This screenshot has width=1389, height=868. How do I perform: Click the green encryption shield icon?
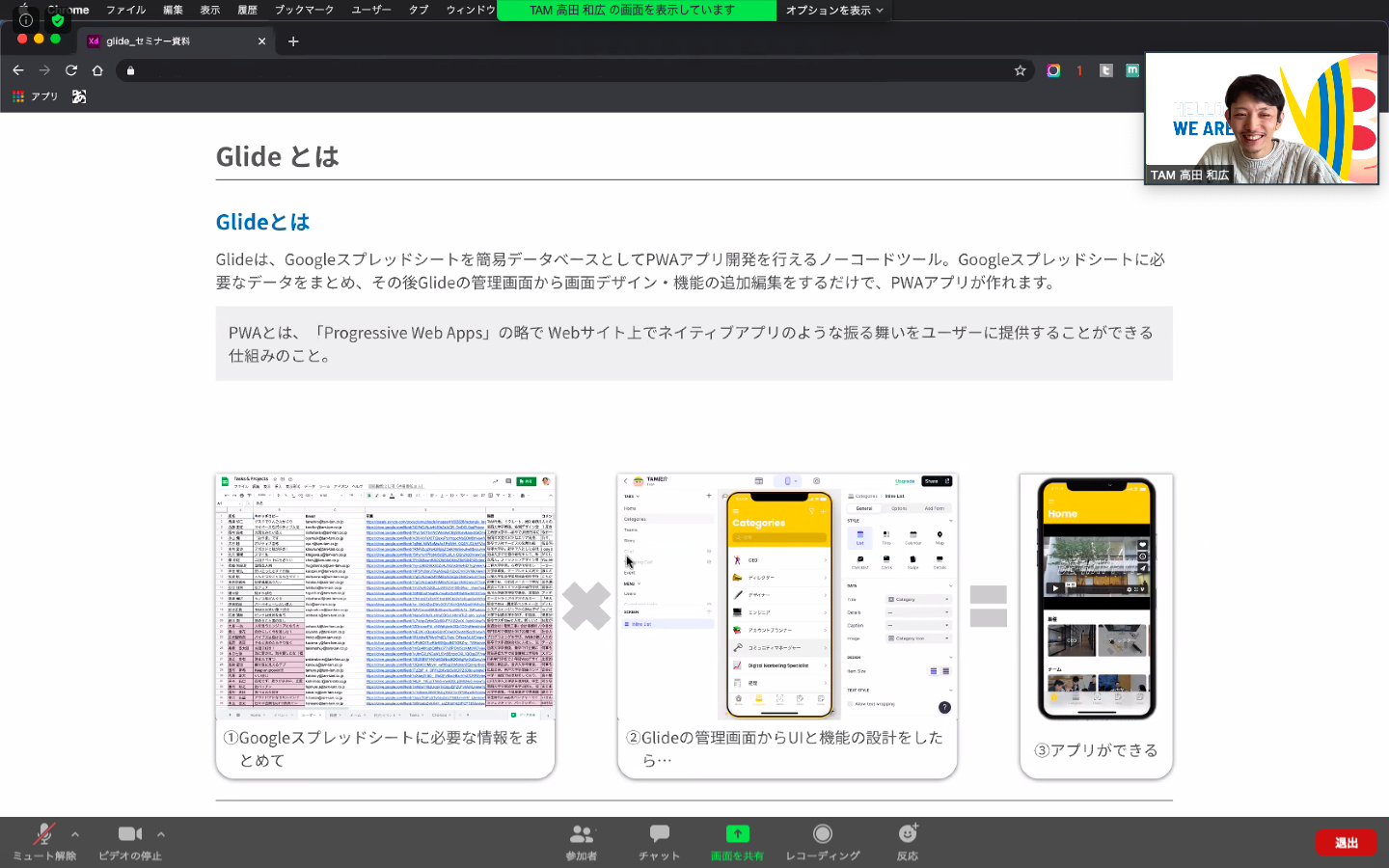coord(58,19)
